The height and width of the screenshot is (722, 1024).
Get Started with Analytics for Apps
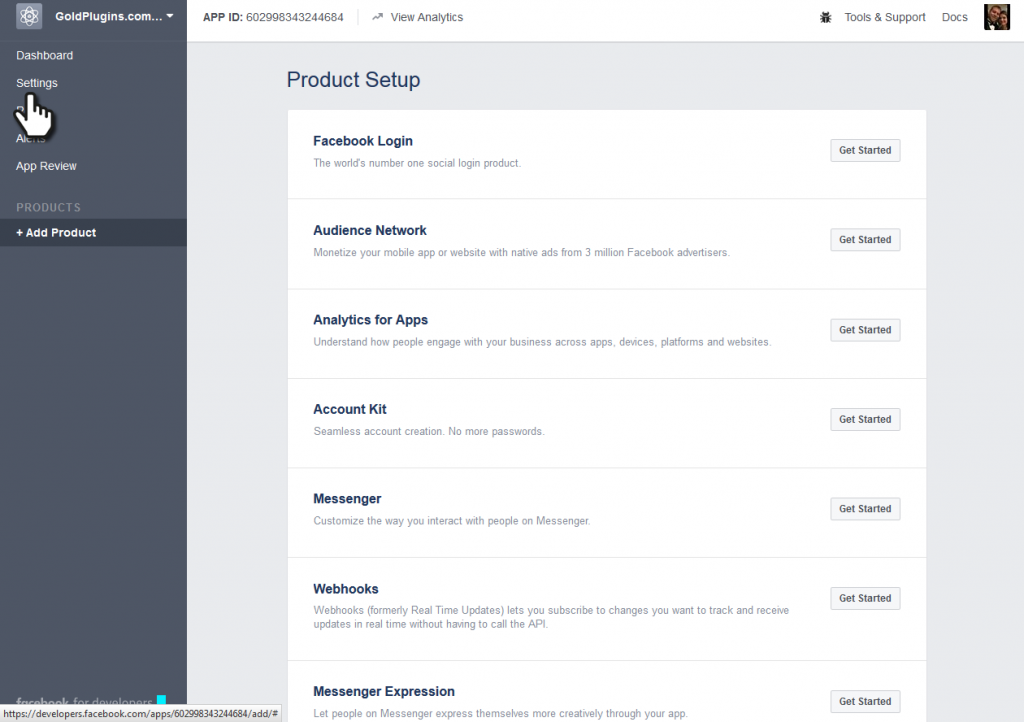tap(864, 329)
